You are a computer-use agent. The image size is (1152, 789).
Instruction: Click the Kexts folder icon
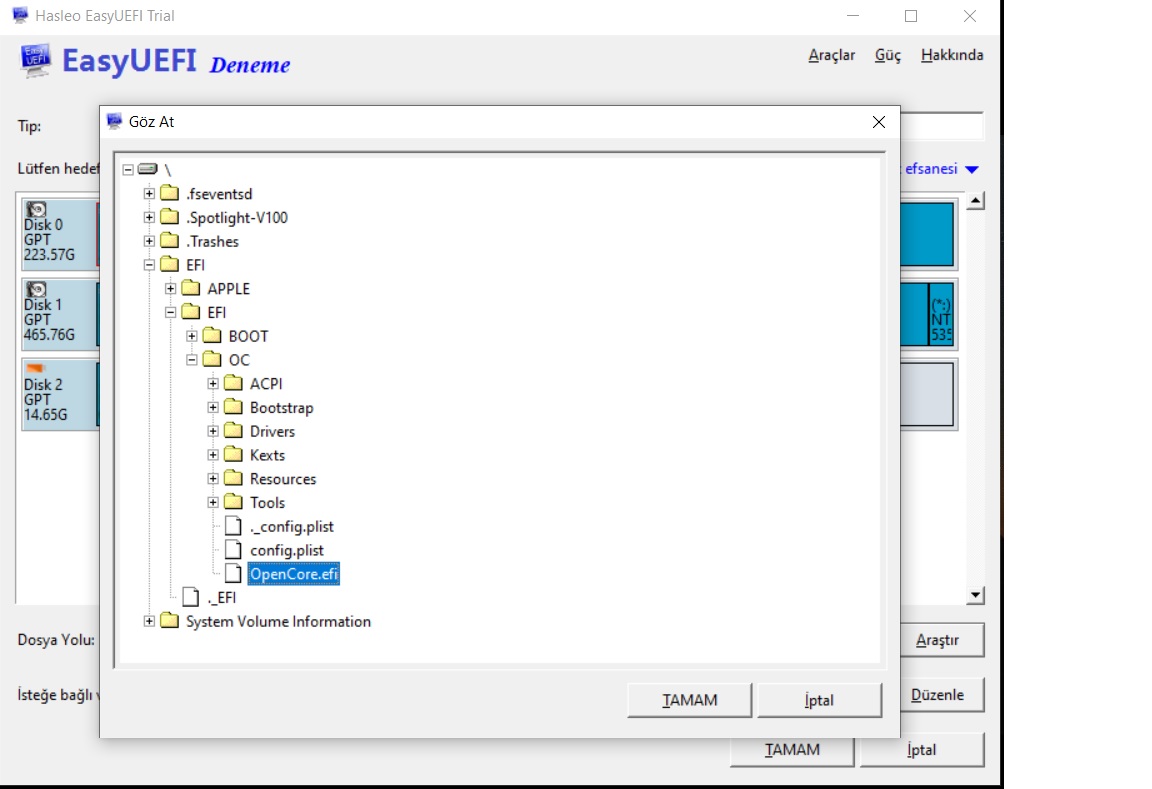tap(233, 455)
